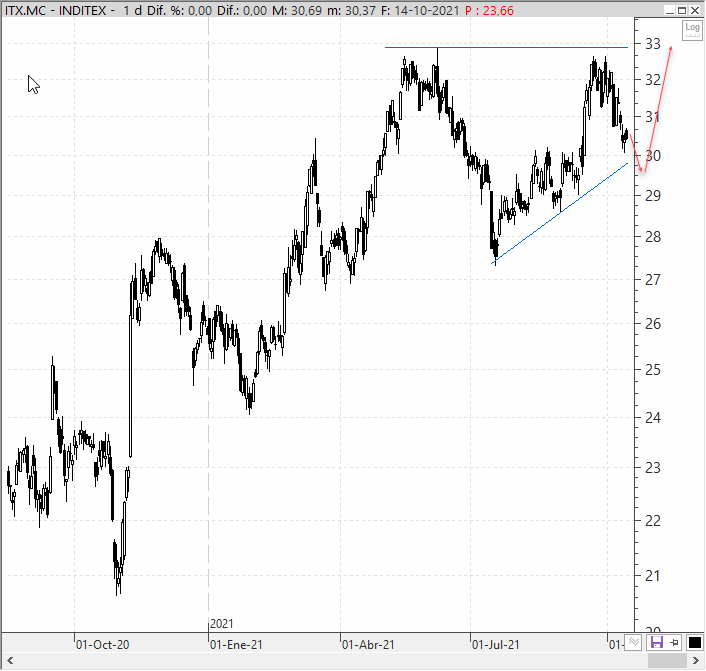The width and height of the screenshot is (706, 671).
Task: Click the M: 30,69 maximum value
Action: click(x=297, y=10)
